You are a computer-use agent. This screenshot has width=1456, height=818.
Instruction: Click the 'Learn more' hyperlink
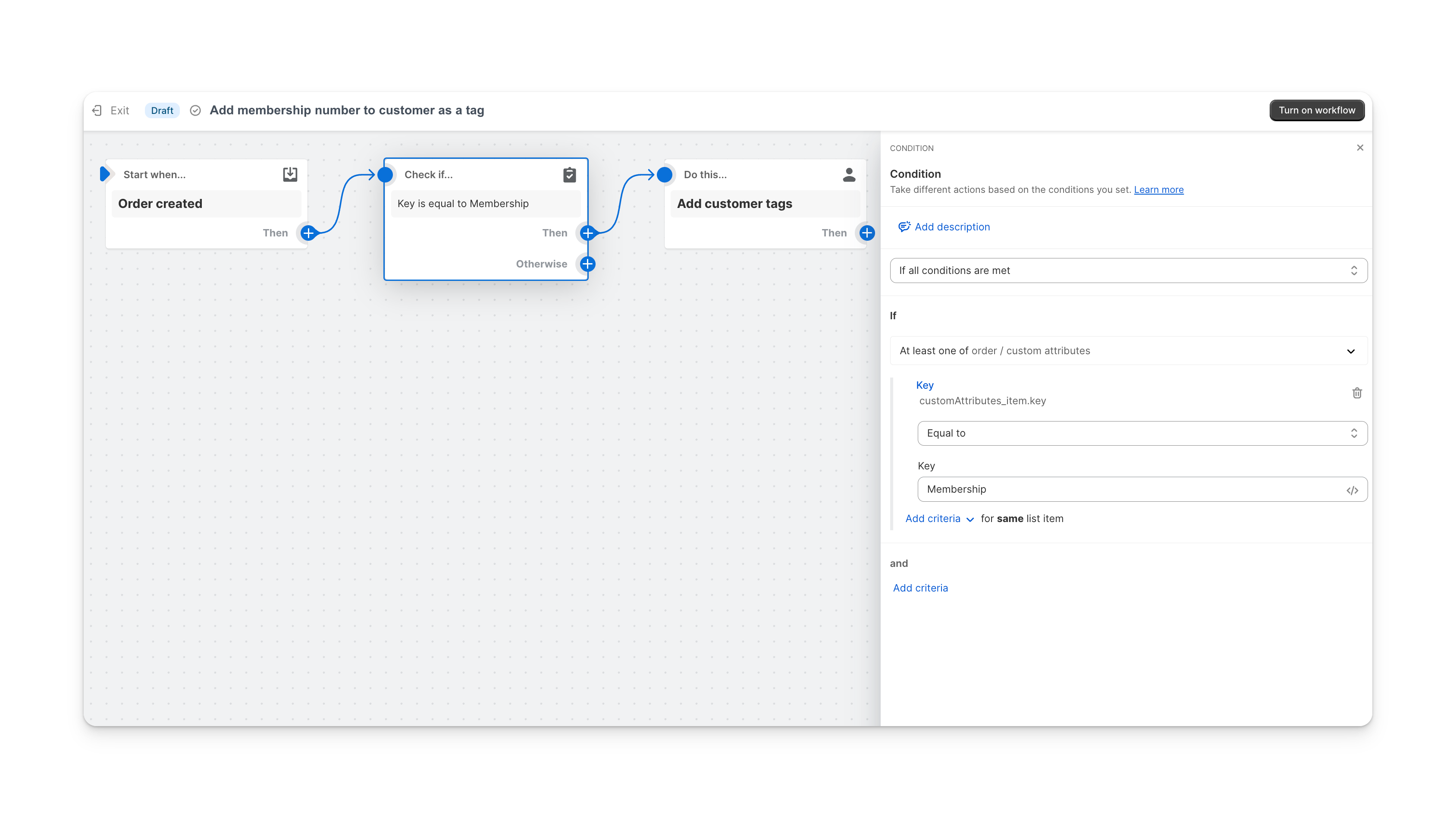[1159, 189]
